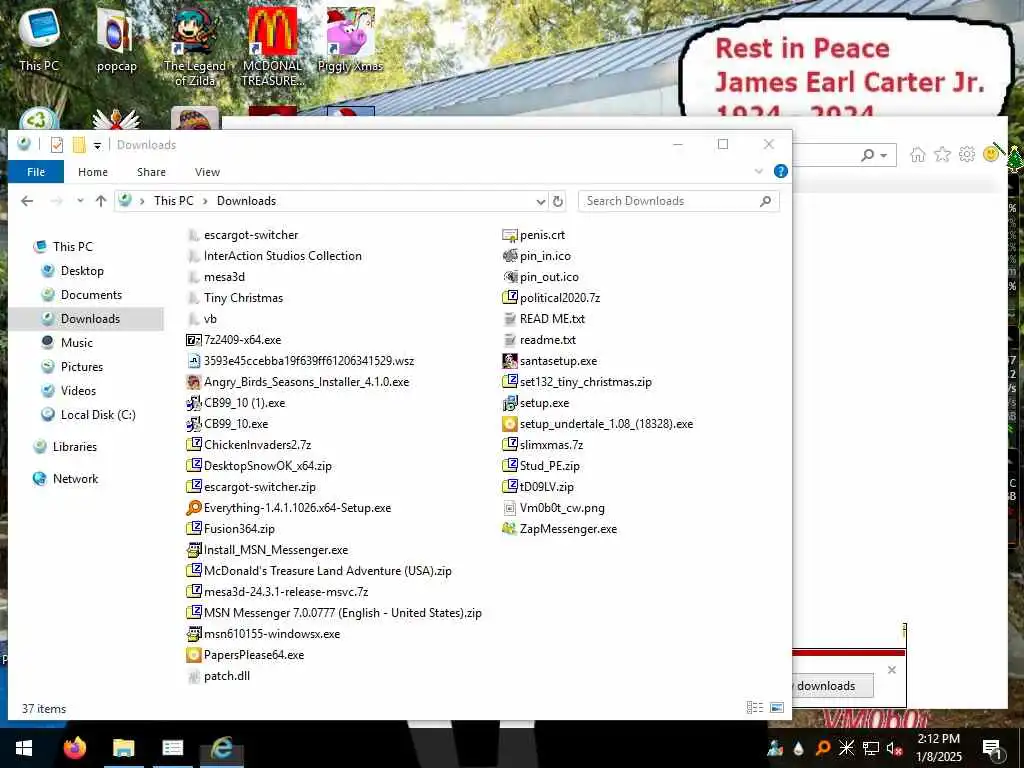Open Internet Explorer tools gear icon

[x=967, y=155]
